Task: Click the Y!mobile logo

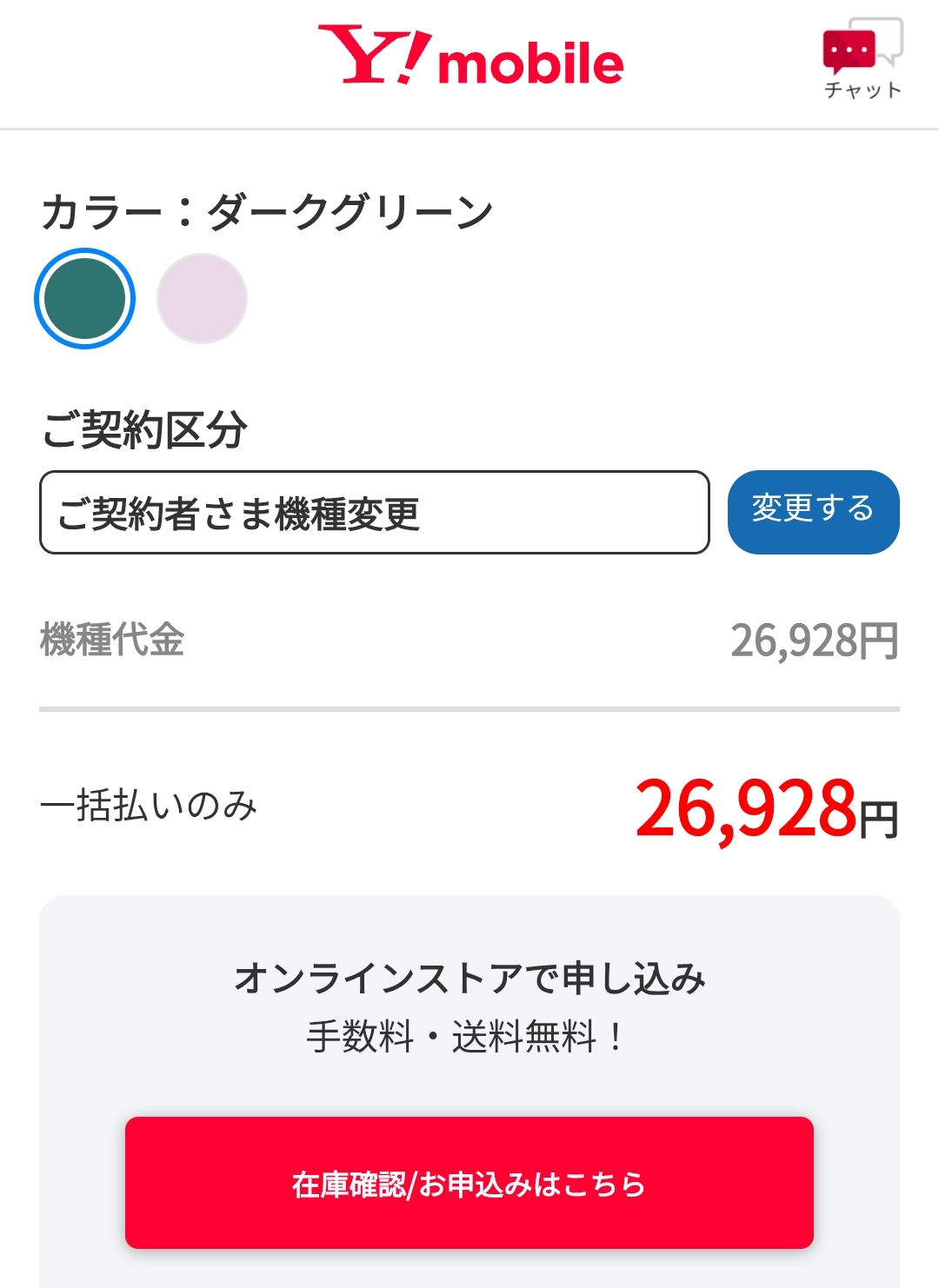Action: click(x=470, y=57)
